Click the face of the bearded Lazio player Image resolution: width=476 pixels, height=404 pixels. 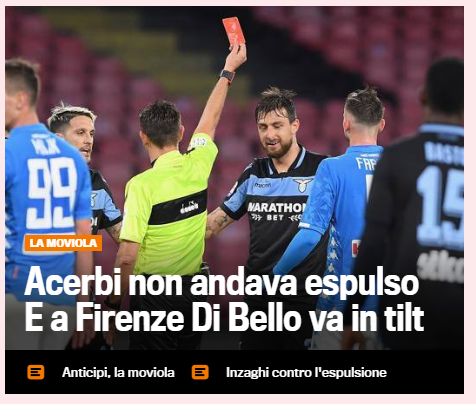pyautogui.click(x=277, y=133)
